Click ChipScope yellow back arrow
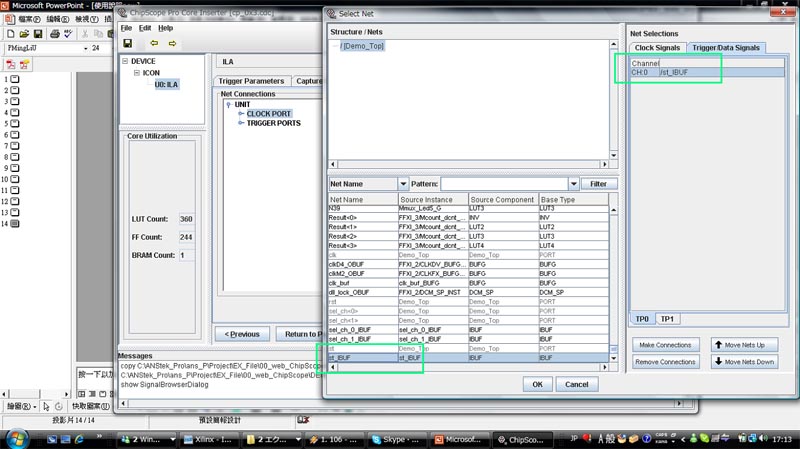This screenshot has height=449, width=800. [154, 43]
